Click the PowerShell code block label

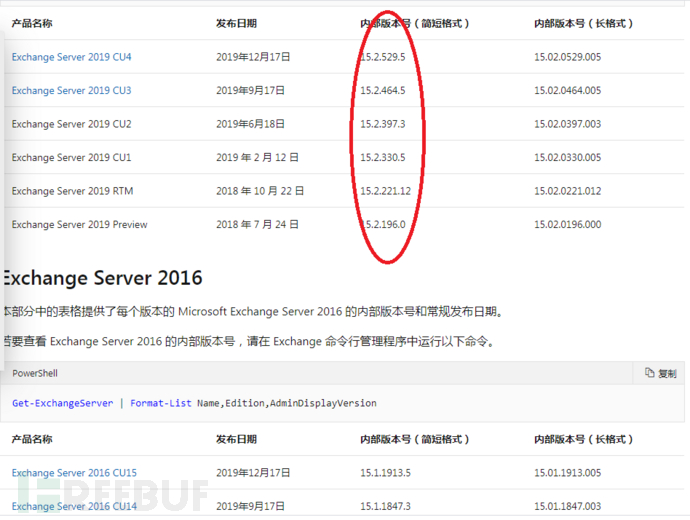click(35, 374)
